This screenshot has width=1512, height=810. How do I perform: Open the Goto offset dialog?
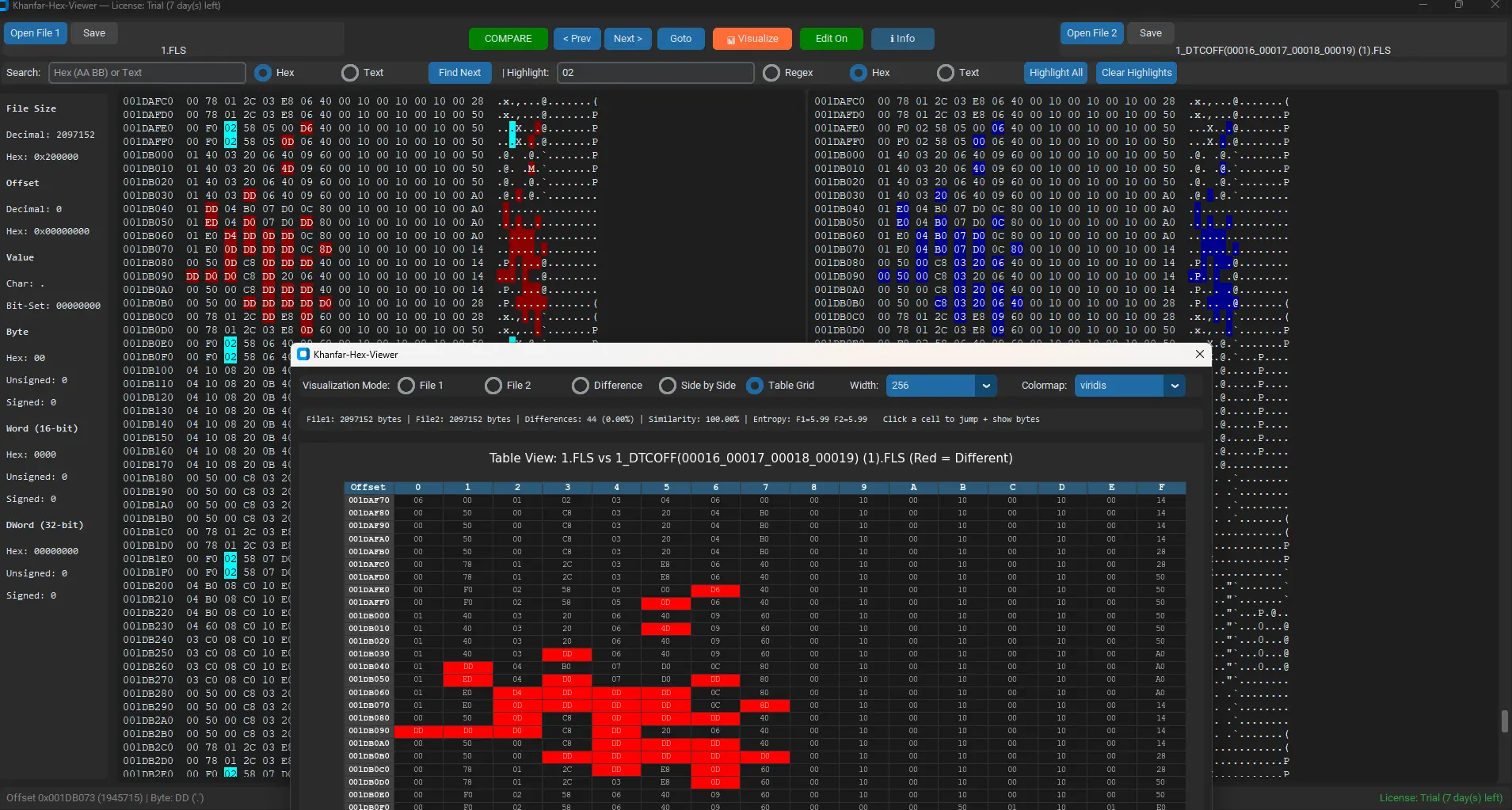coord(680,38)
